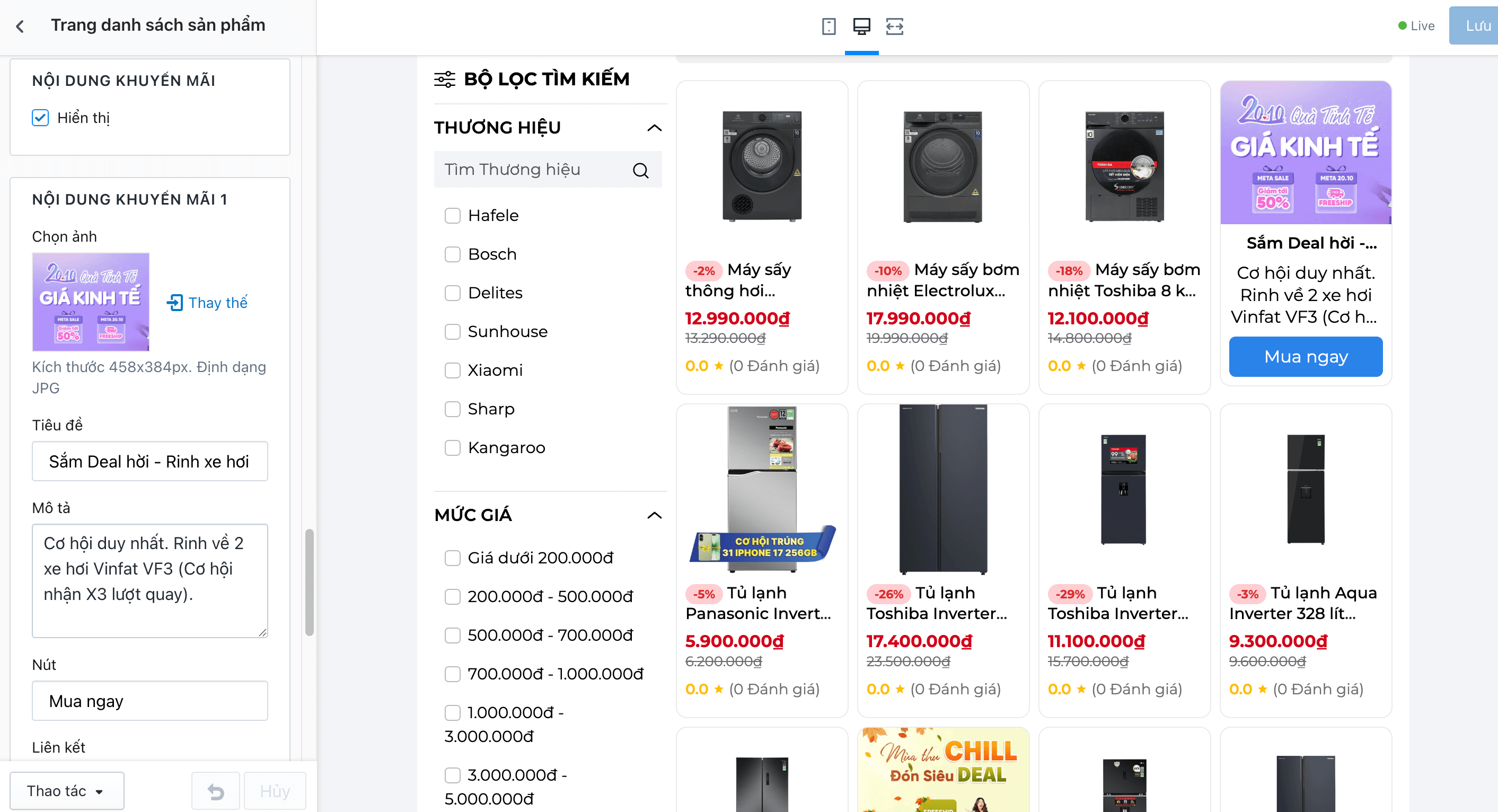Image resolution: width=1498 pixels, height=812 pixels.
Task: Click the 20.10 Giá Kinh Tế promo banner
Action: 1306,153
